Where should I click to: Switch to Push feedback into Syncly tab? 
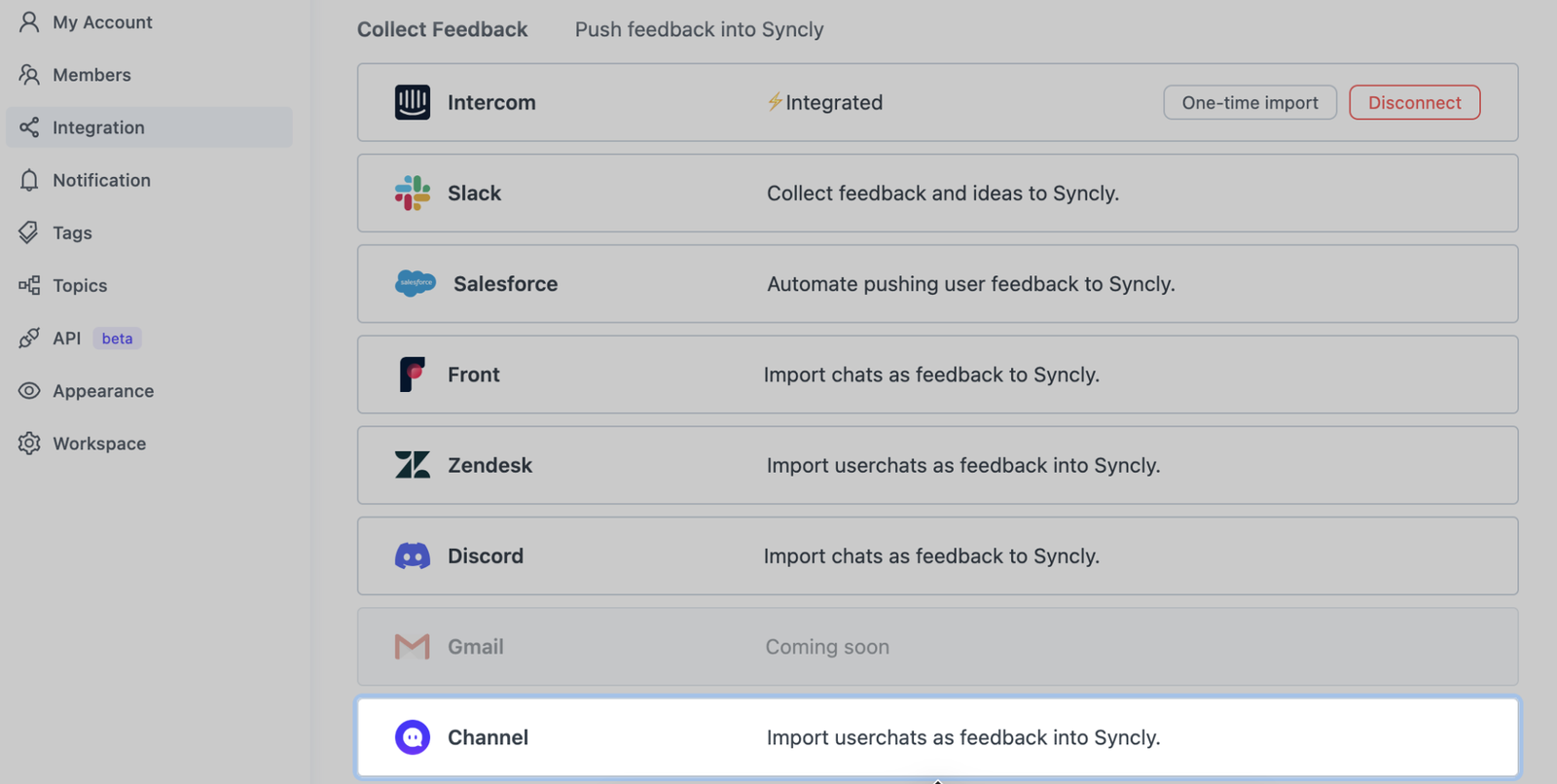point(699,29)
